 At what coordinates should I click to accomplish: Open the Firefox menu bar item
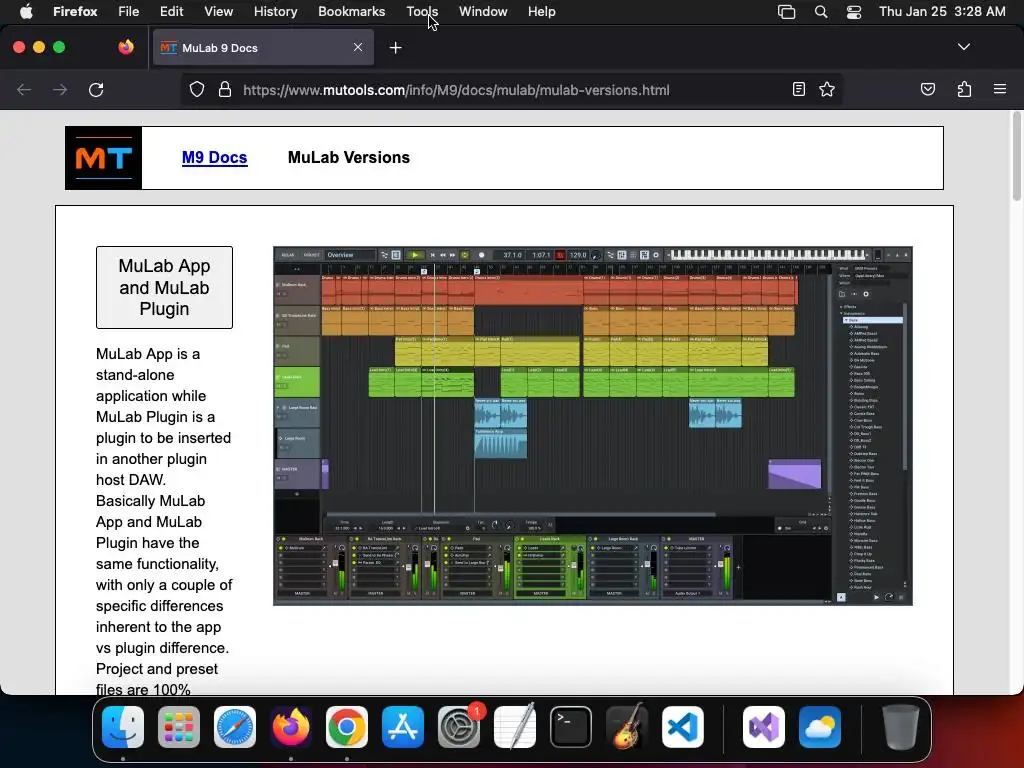(x=75, y=12)
